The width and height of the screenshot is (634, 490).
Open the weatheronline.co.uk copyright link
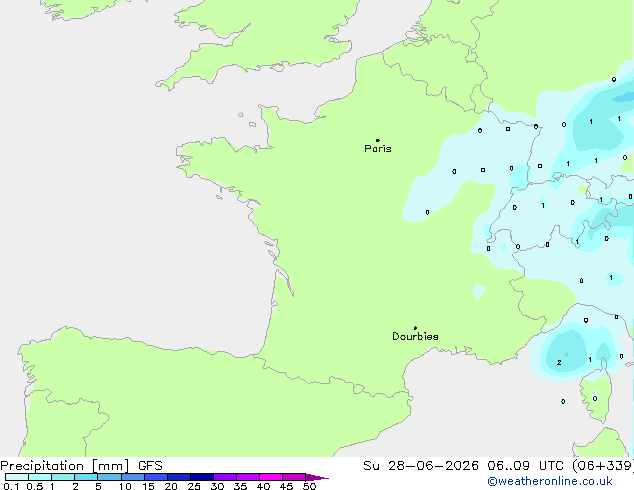tap(550, 481)
